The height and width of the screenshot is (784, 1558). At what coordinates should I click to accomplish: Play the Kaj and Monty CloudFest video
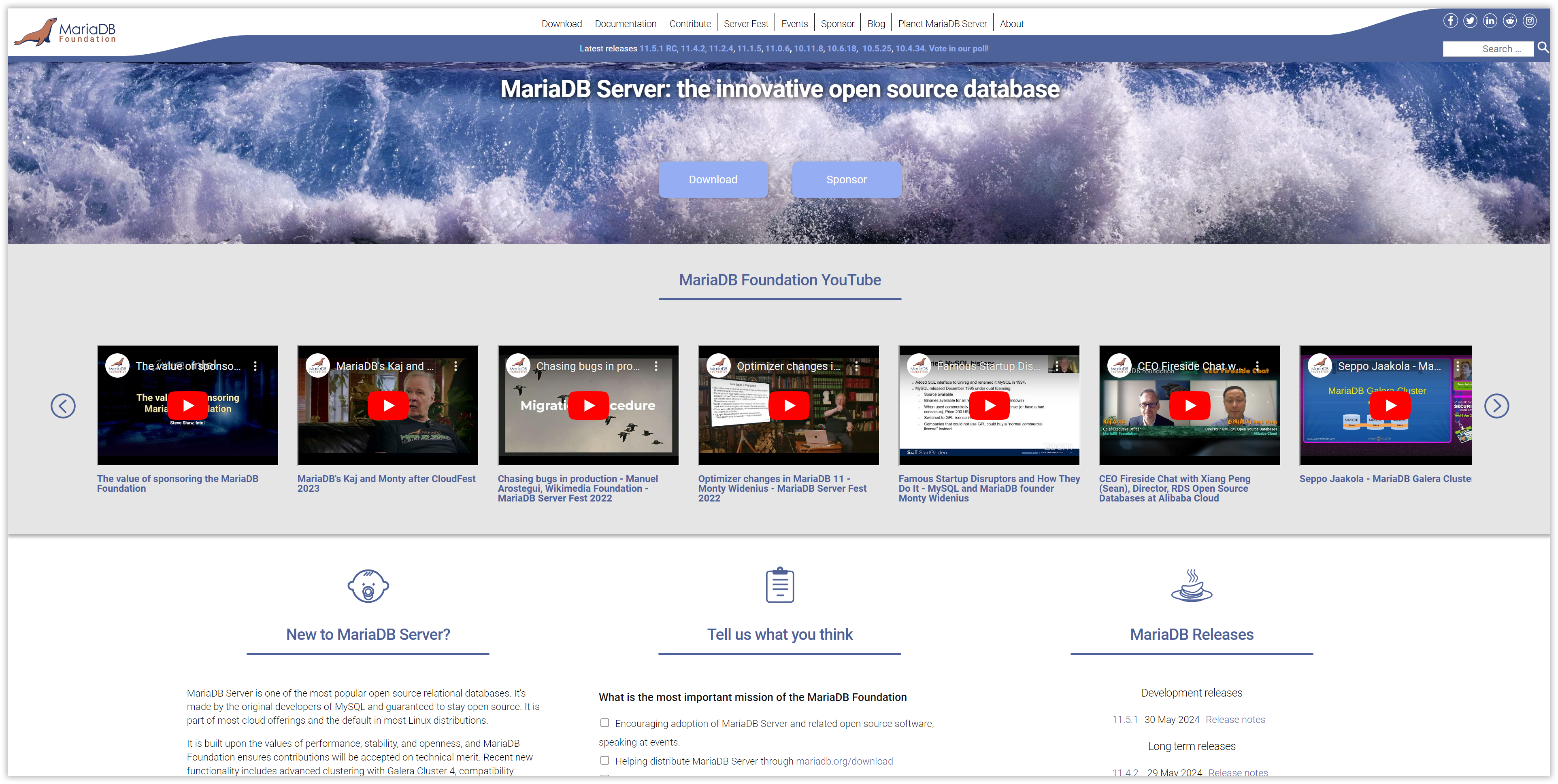pyautogui.click(x=388, y=406)
